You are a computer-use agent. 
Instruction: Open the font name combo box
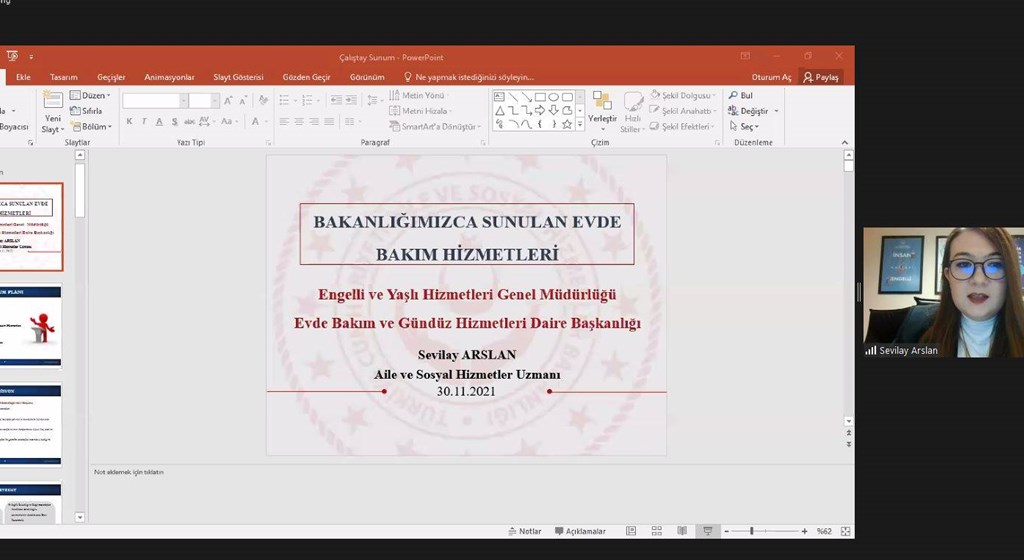click(x=155, y=101)
